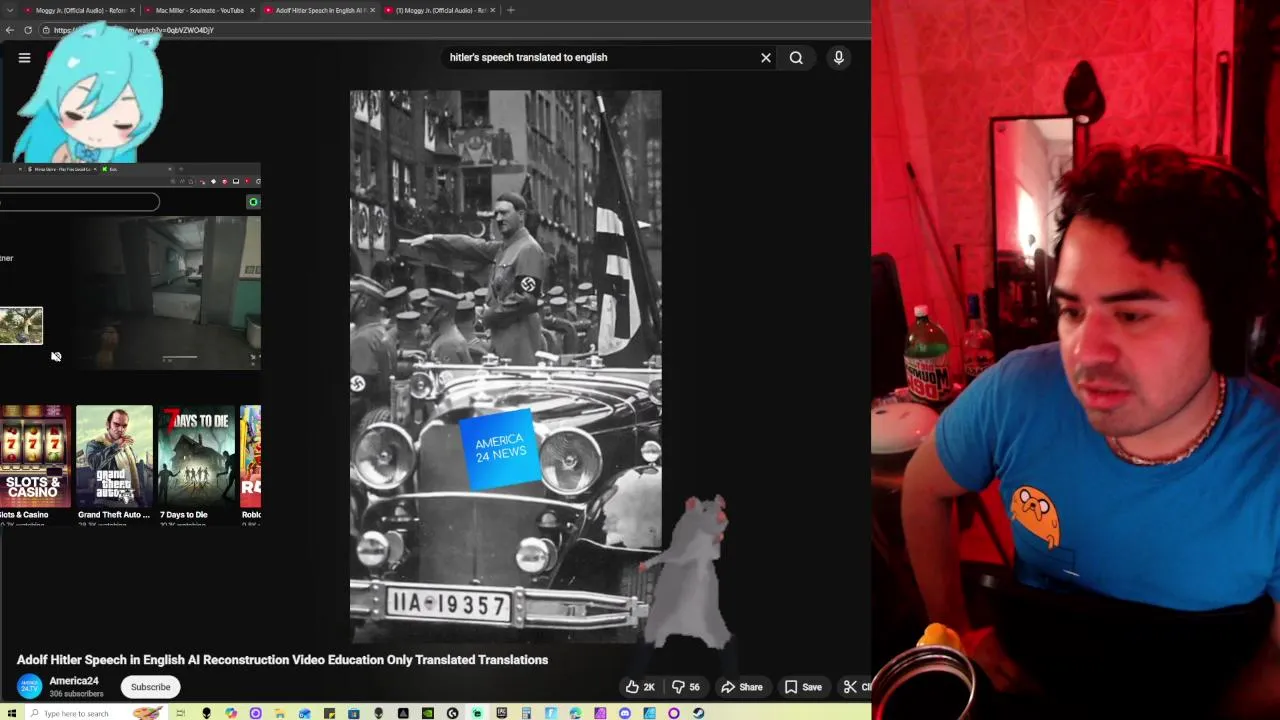This screenshot has height=720, width=1280.
Task: Click the YouTube magnifier search button
Action: 796,57
